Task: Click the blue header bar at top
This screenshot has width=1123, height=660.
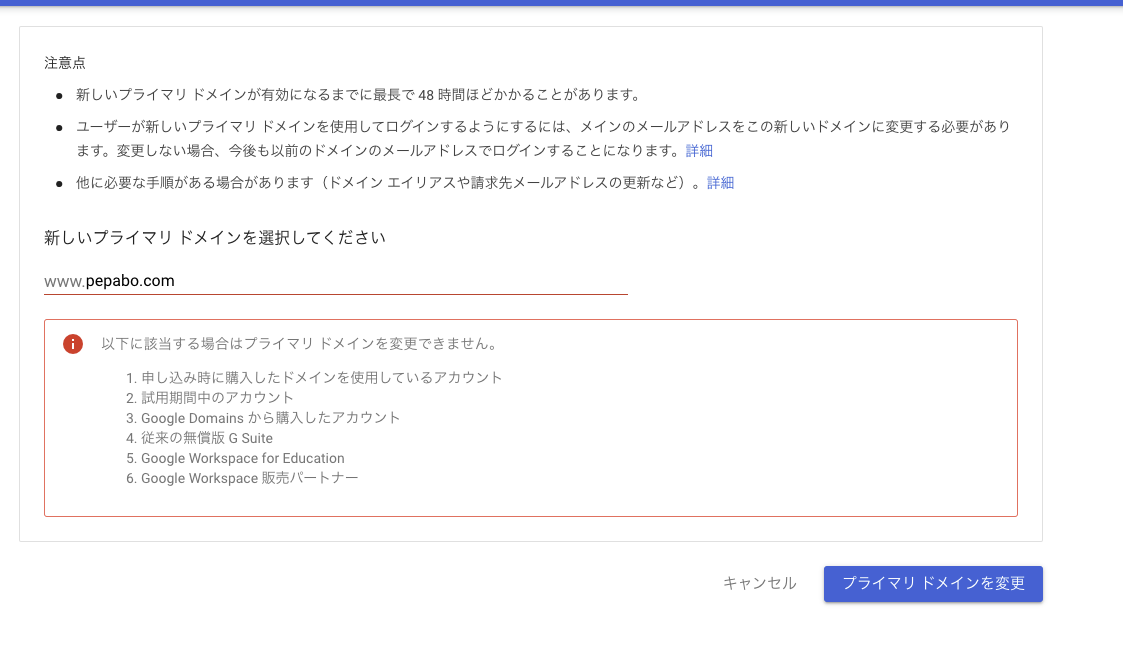Action: point(561,4)
